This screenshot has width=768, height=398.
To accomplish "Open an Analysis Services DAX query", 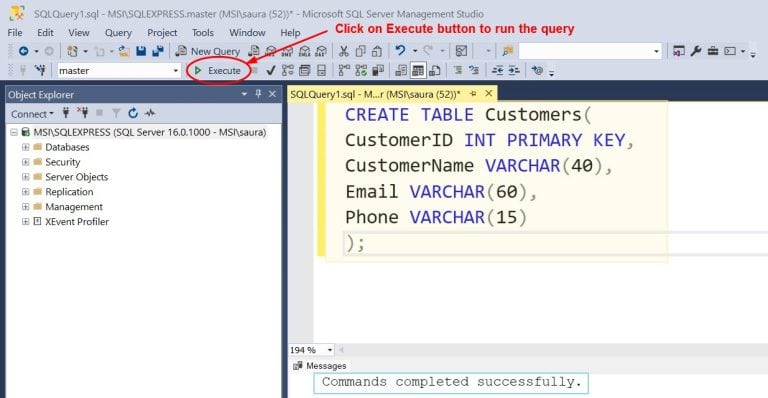I will (321, 51).
